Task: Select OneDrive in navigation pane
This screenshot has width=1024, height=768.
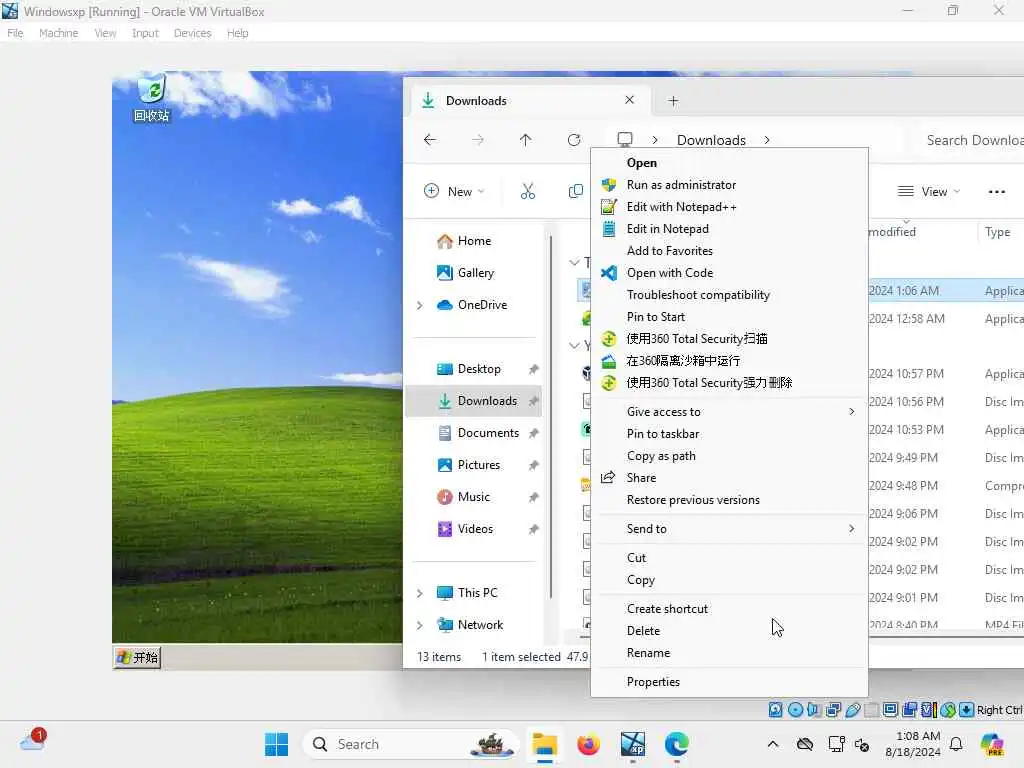Action: (483, 305)
